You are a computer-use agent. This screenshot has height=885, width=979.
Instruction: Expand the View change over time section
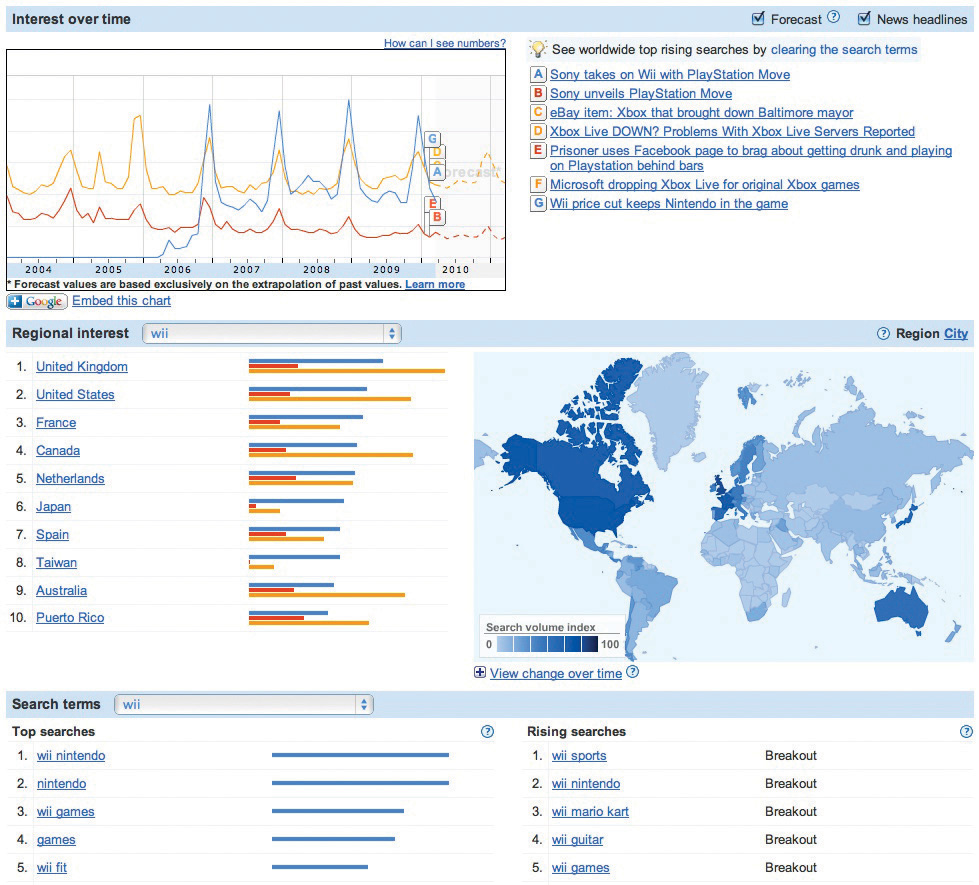(x=481, y=674)
